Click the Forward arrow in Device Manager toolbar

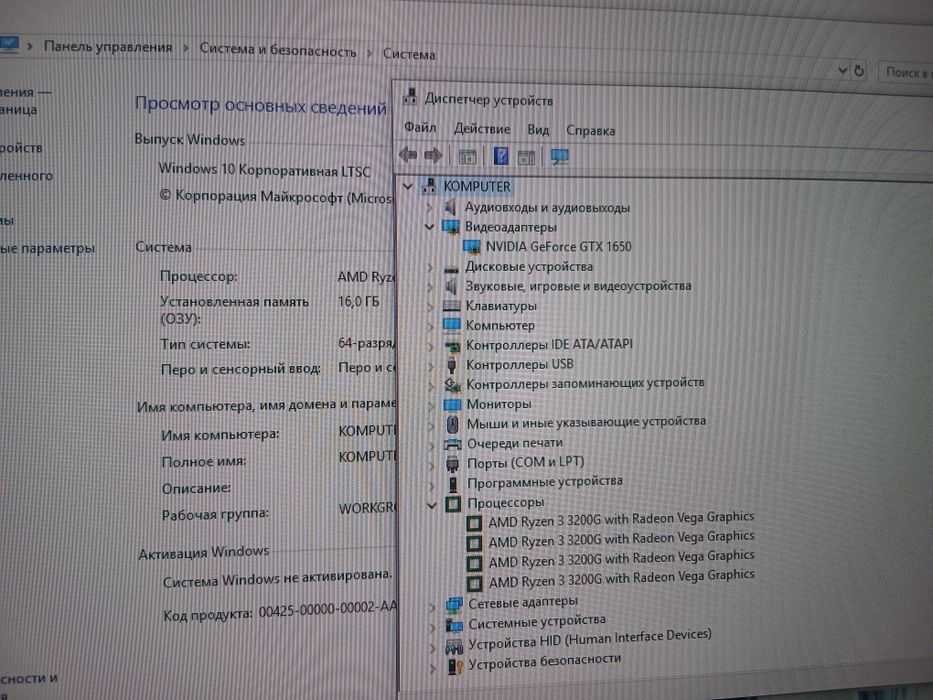click(433, 156)
